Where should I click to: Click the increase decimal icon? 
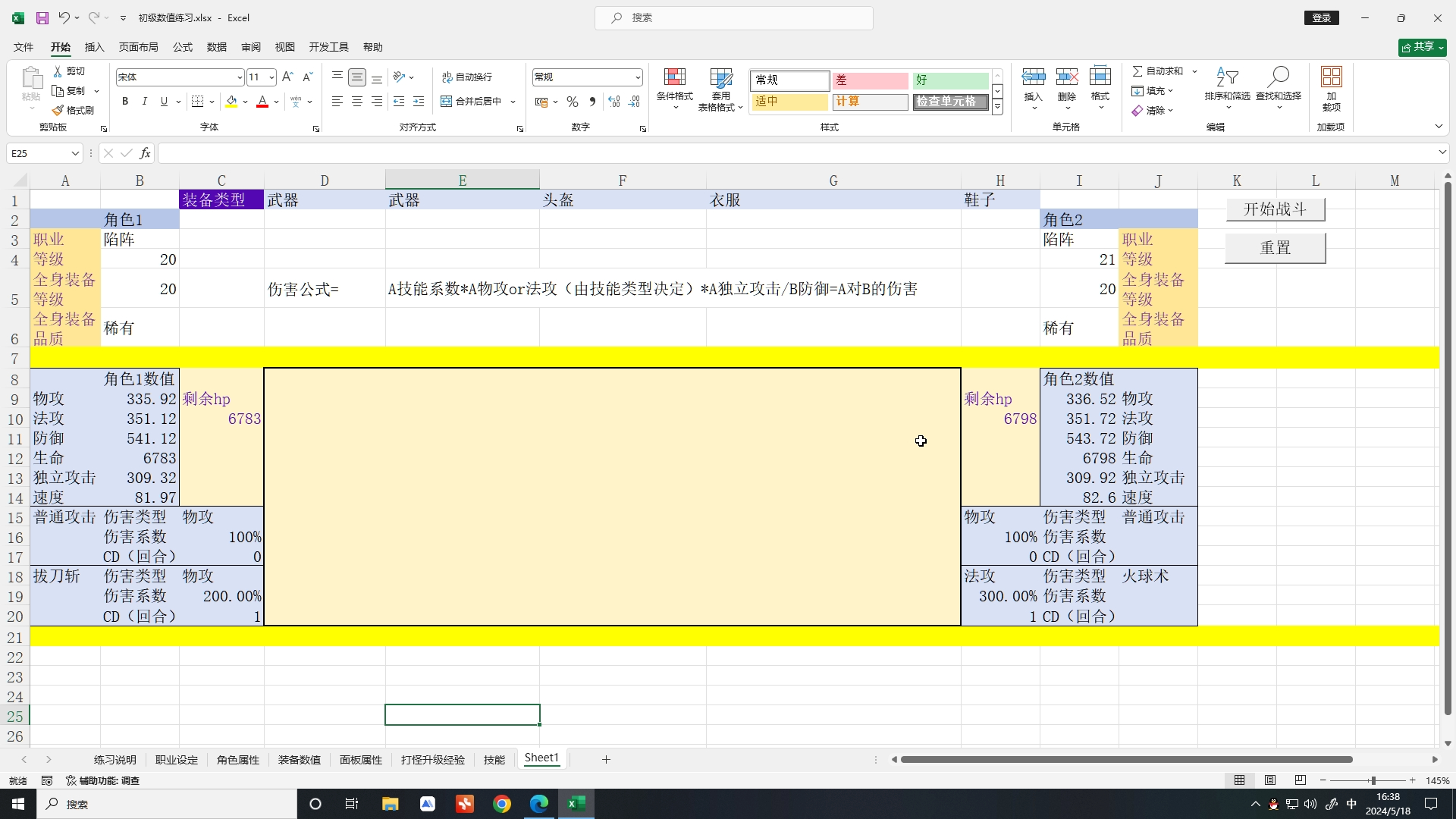pos(614,101)
